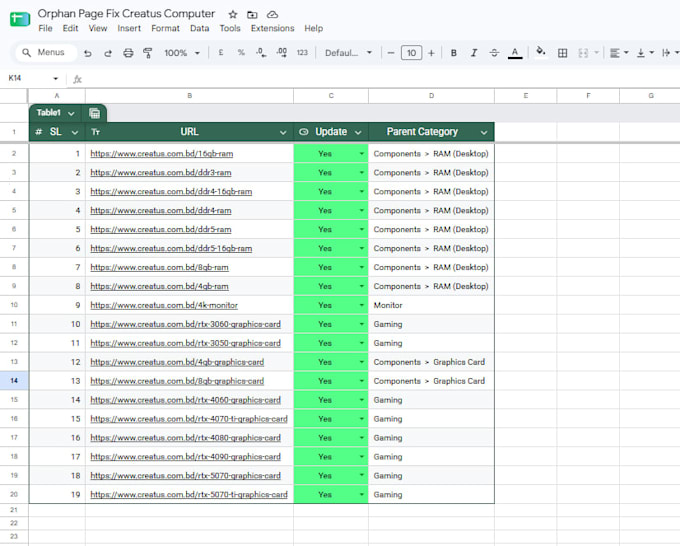Open the Default font dropdown
Viewport: 680px width, 546px height.
click(x=348, y=53)
